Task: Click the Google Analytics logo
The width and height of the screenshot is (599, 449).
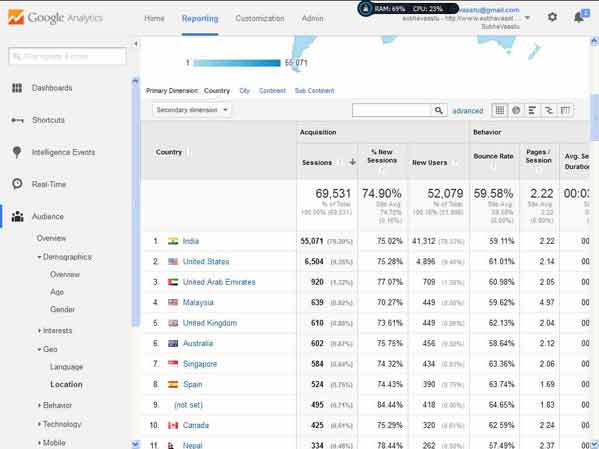Action: (55, 18)
